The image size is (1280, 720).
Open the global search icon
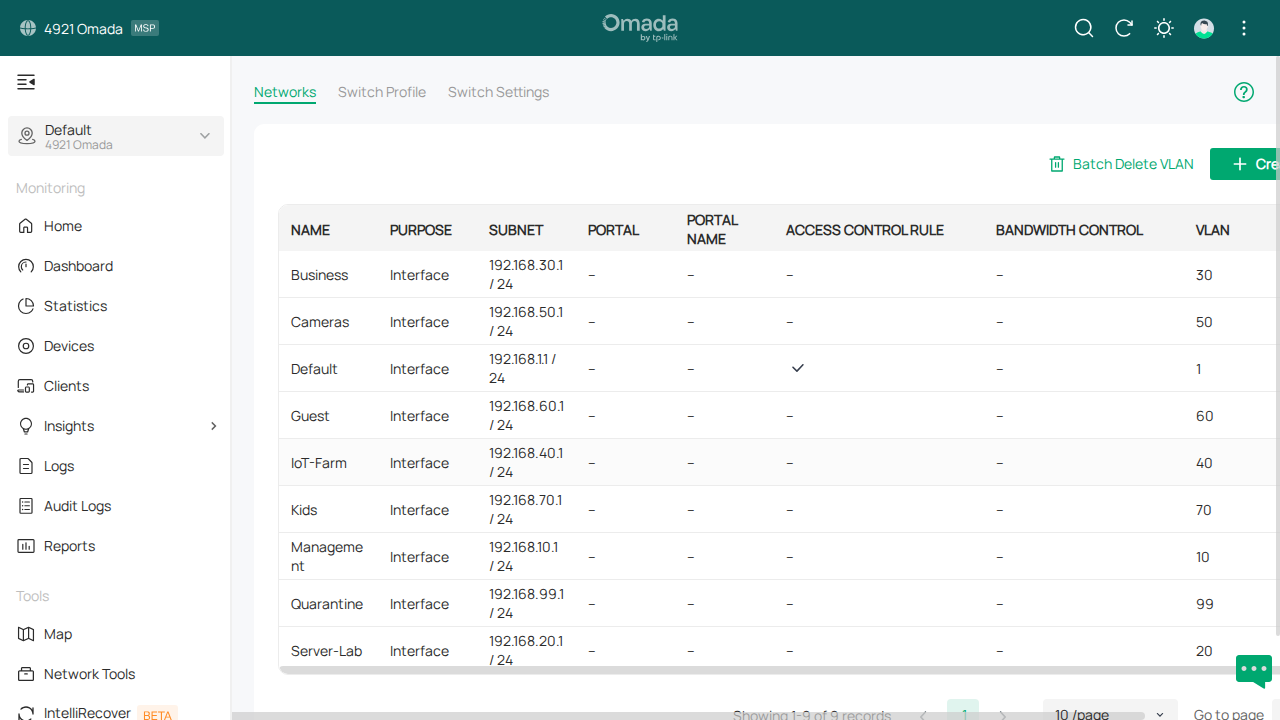(x=1083, y=28)
